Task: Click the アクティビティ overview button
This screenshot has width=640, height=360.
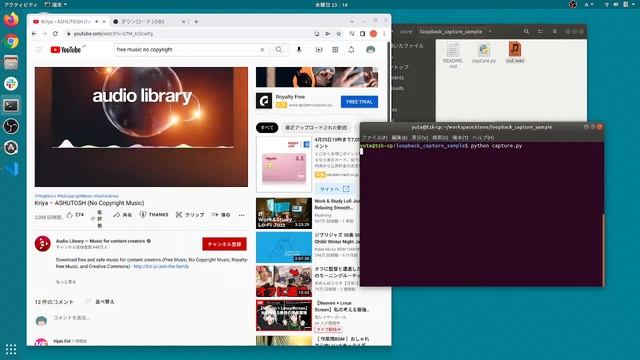Action: [x=20, y=4]
